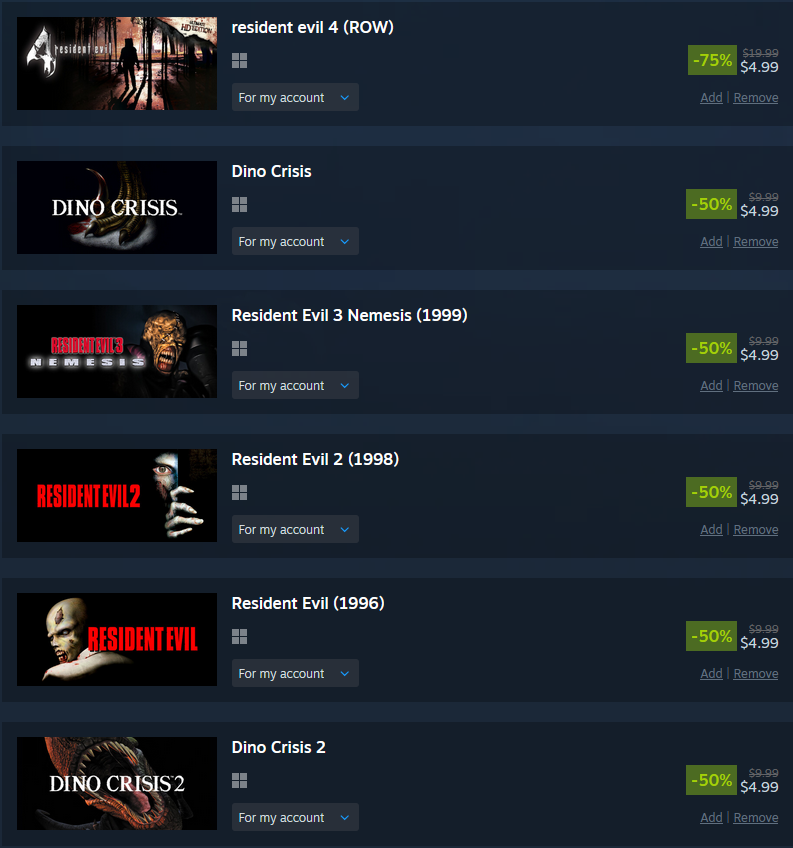Viewport: 793px width, 848px height.
Task: Remove Dino Crisis 2 from cart
Action: (x=756, y=817)
